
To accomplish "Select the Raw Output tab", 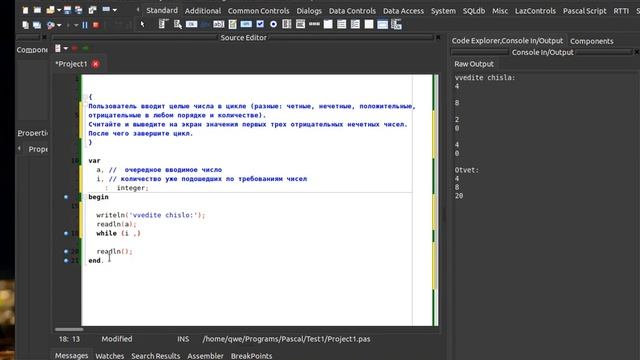I will coord(474,64).
